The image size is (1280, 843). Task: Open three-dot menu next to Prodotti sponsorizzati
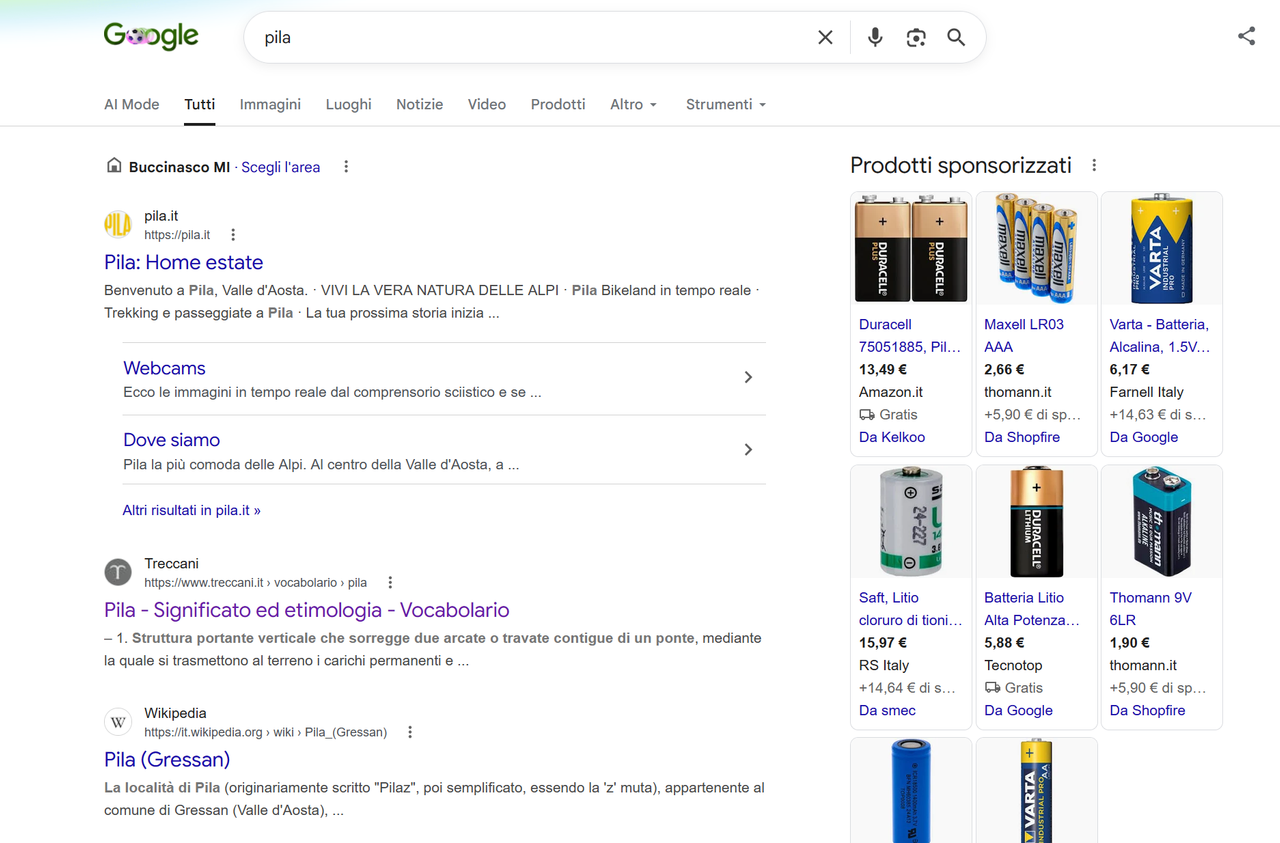tap(1094, 165)
